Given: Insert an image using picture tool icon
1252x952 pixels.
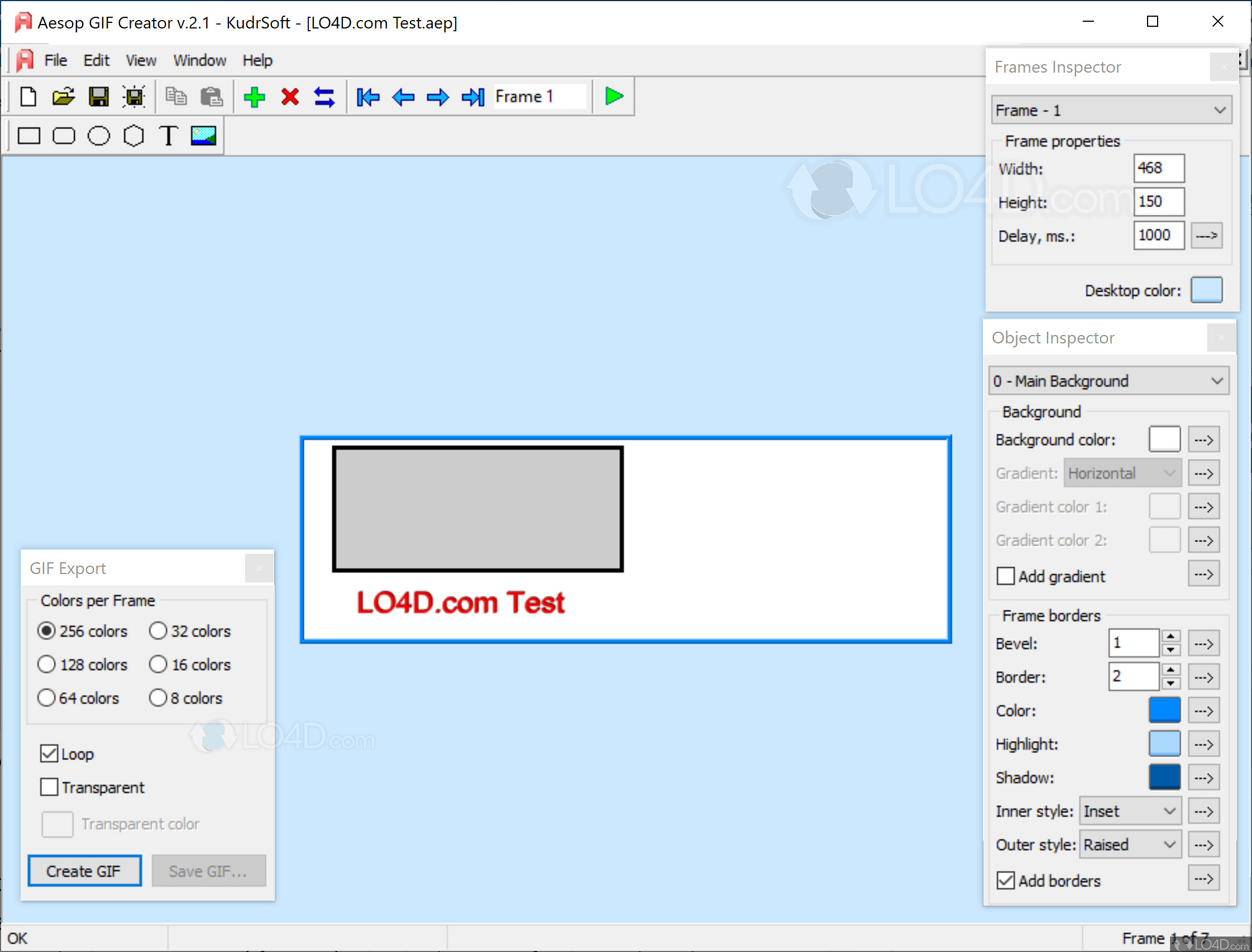Looking at the screenshot, I should (203, 136).
